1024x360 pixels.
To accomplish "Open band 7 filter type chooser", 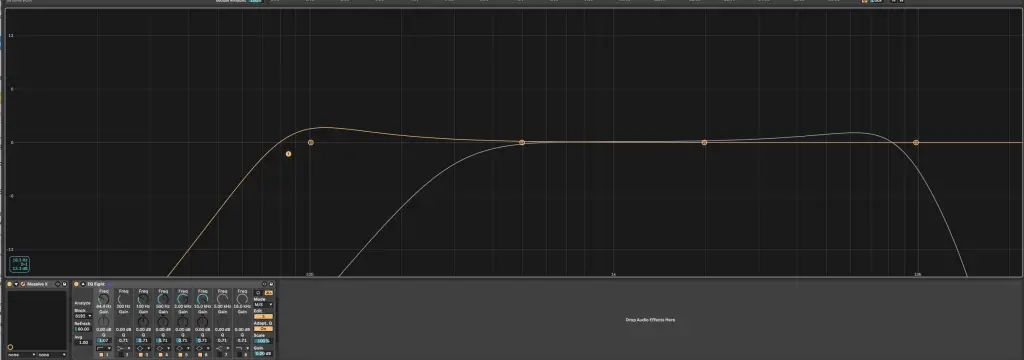I will click(x=223, y=348).
